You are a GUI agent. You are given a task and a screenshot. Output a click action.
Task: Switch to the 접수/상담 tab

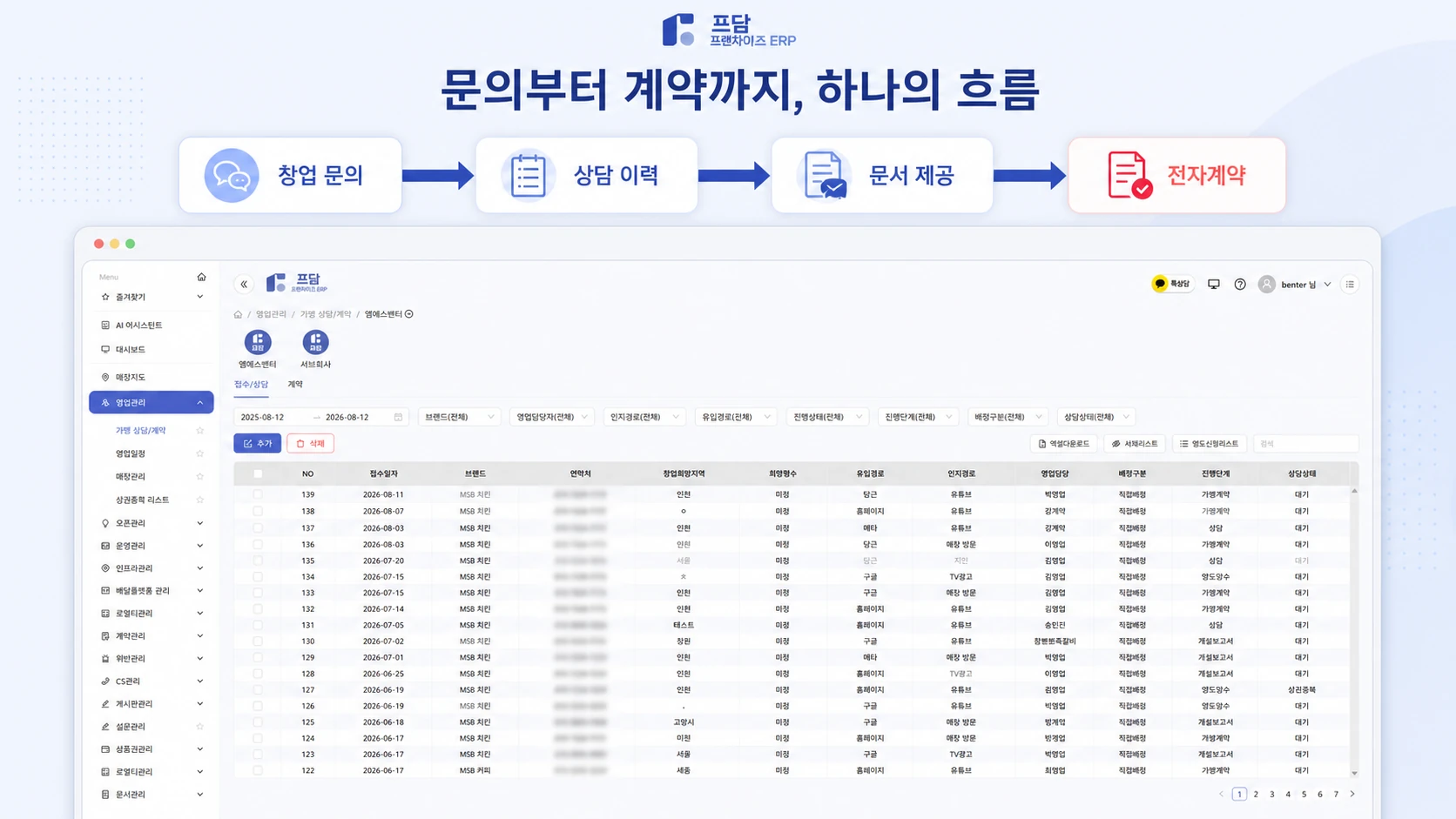click(251, 384)
